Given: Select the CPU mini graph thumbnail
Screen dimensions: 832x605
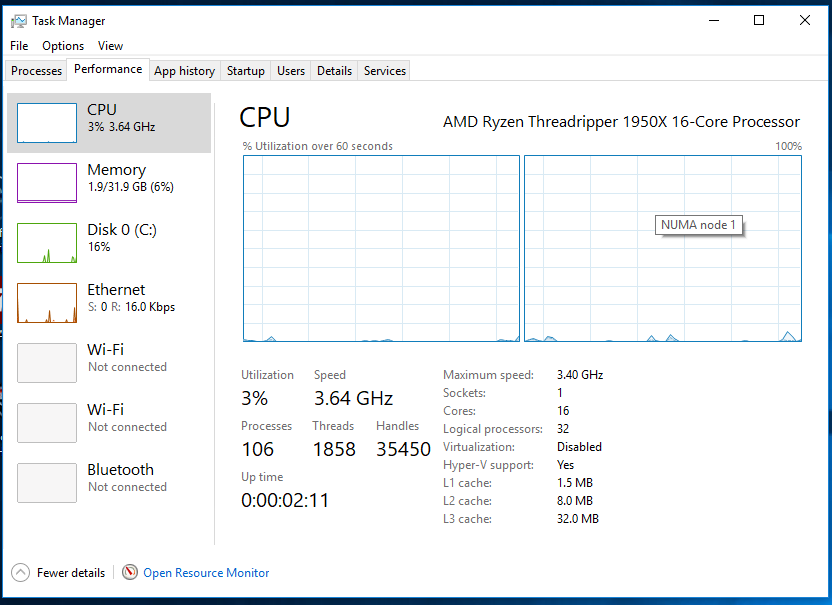Looking at the screenshot, I should [x=47, y=123].
